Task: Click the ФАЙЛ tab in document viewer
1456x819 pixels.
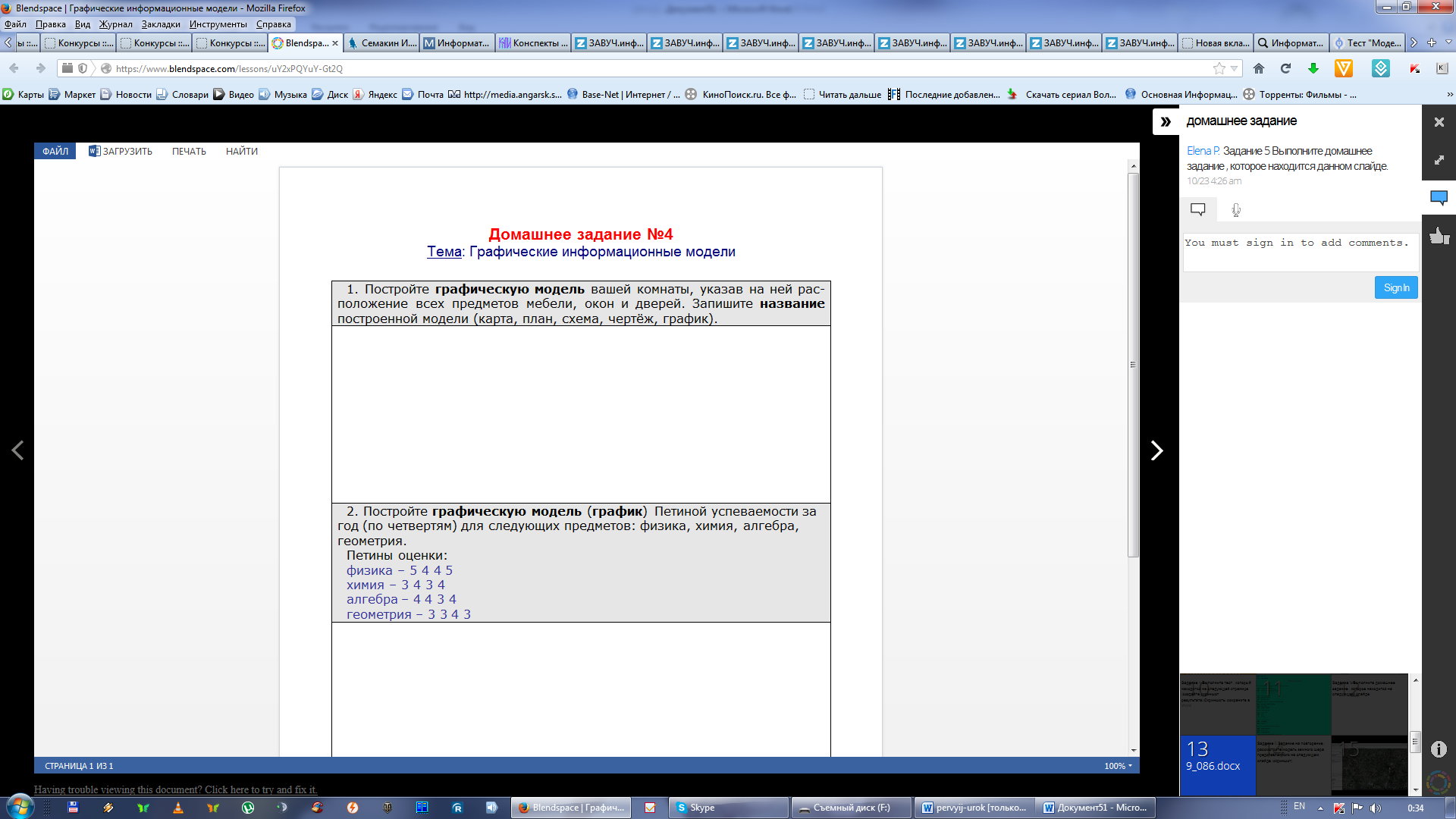Action: click(x=55, y=151)
